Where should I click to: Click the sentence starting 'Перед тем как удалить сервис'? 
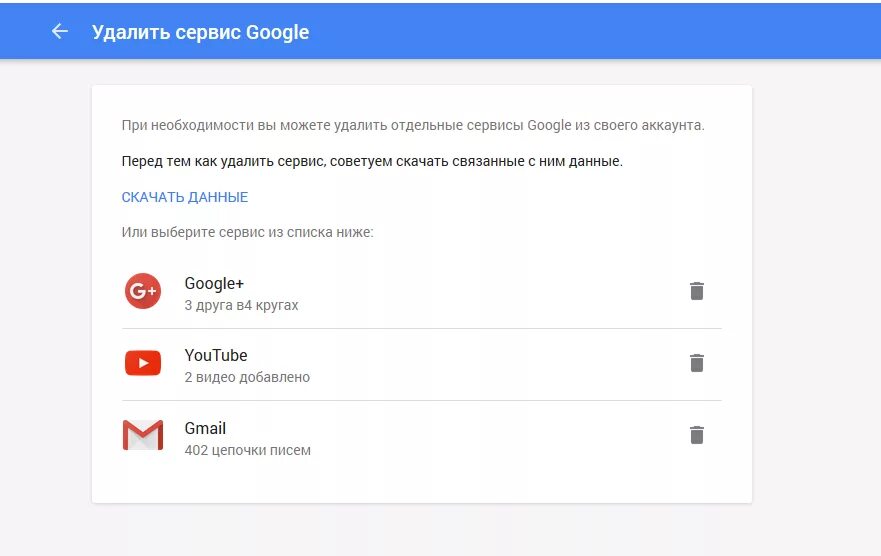click(372, 161)
